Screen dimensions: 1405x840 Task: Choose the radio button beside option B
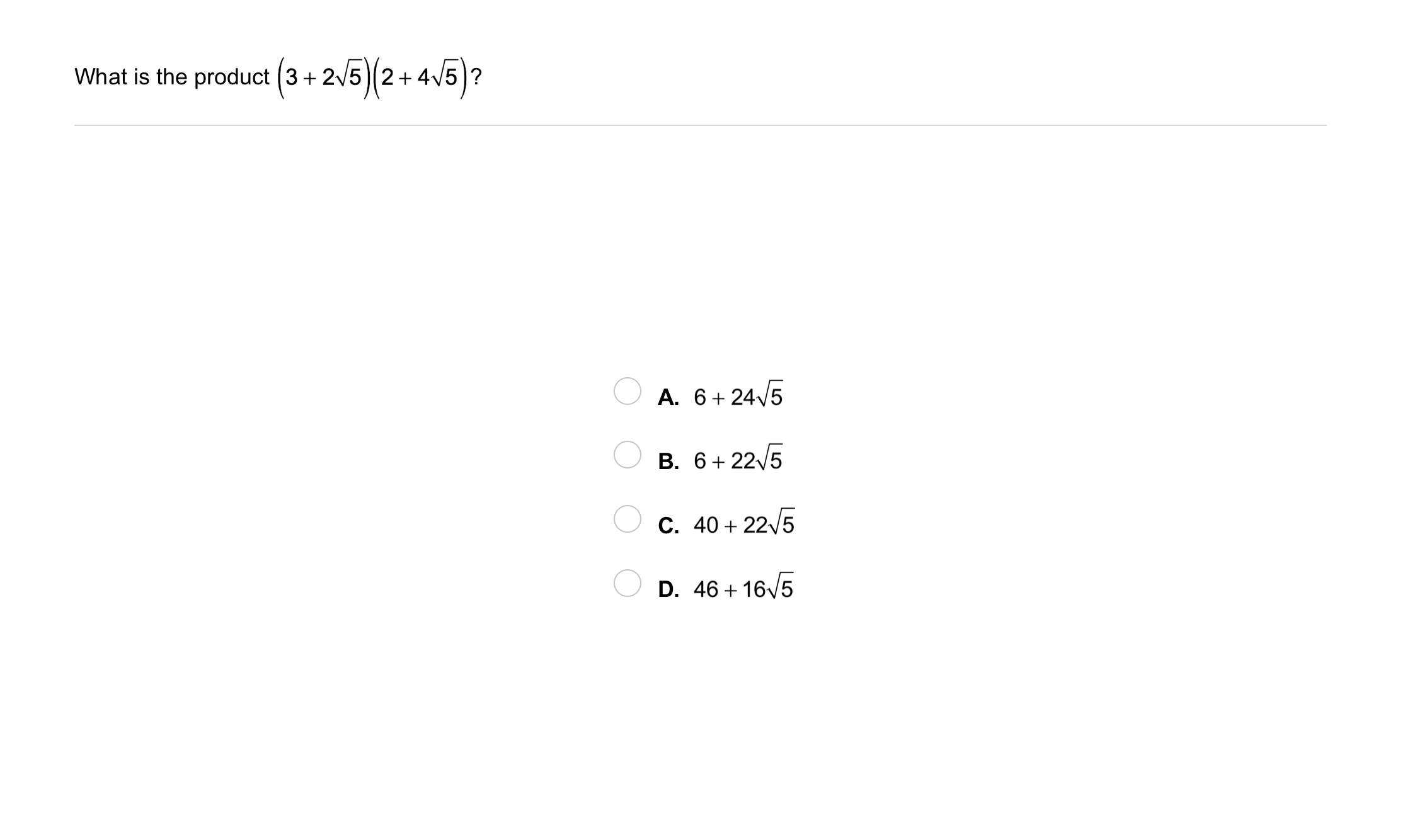pos(627,455)
